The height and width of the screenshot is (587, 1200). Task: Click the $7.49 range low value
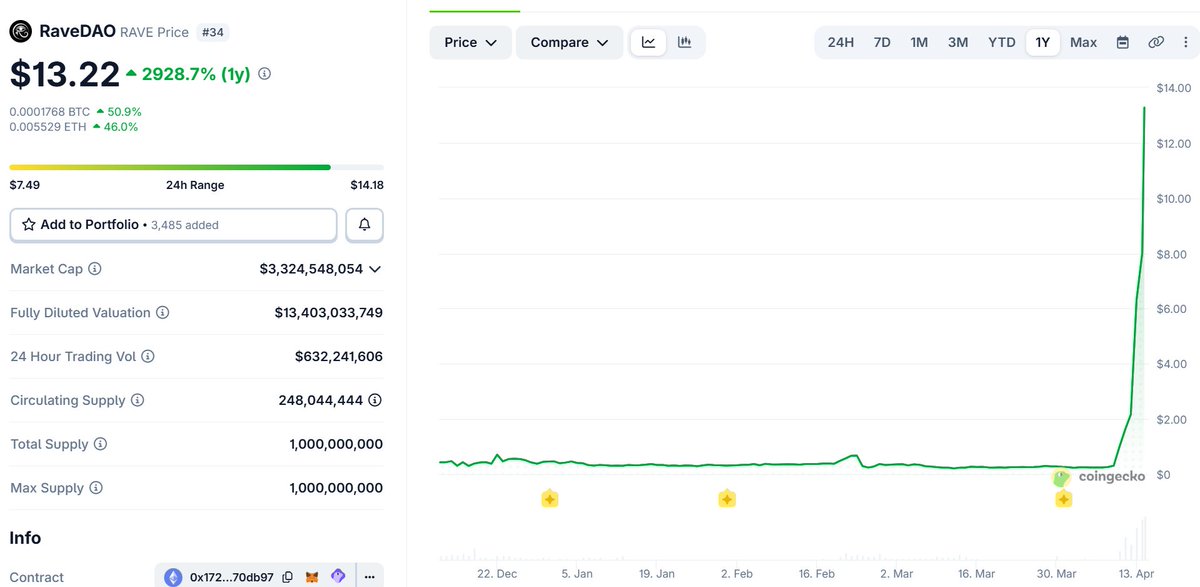[25, 185]
